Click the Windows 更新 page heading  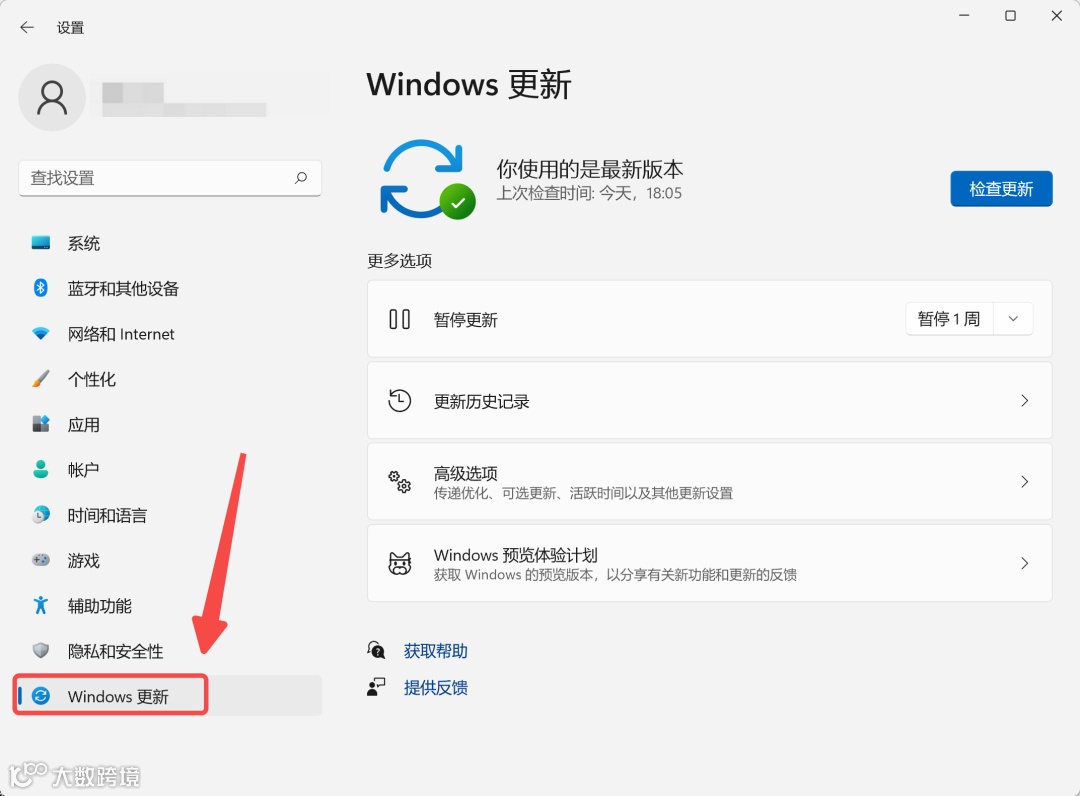pyautogui.click(x=469, y=84)
